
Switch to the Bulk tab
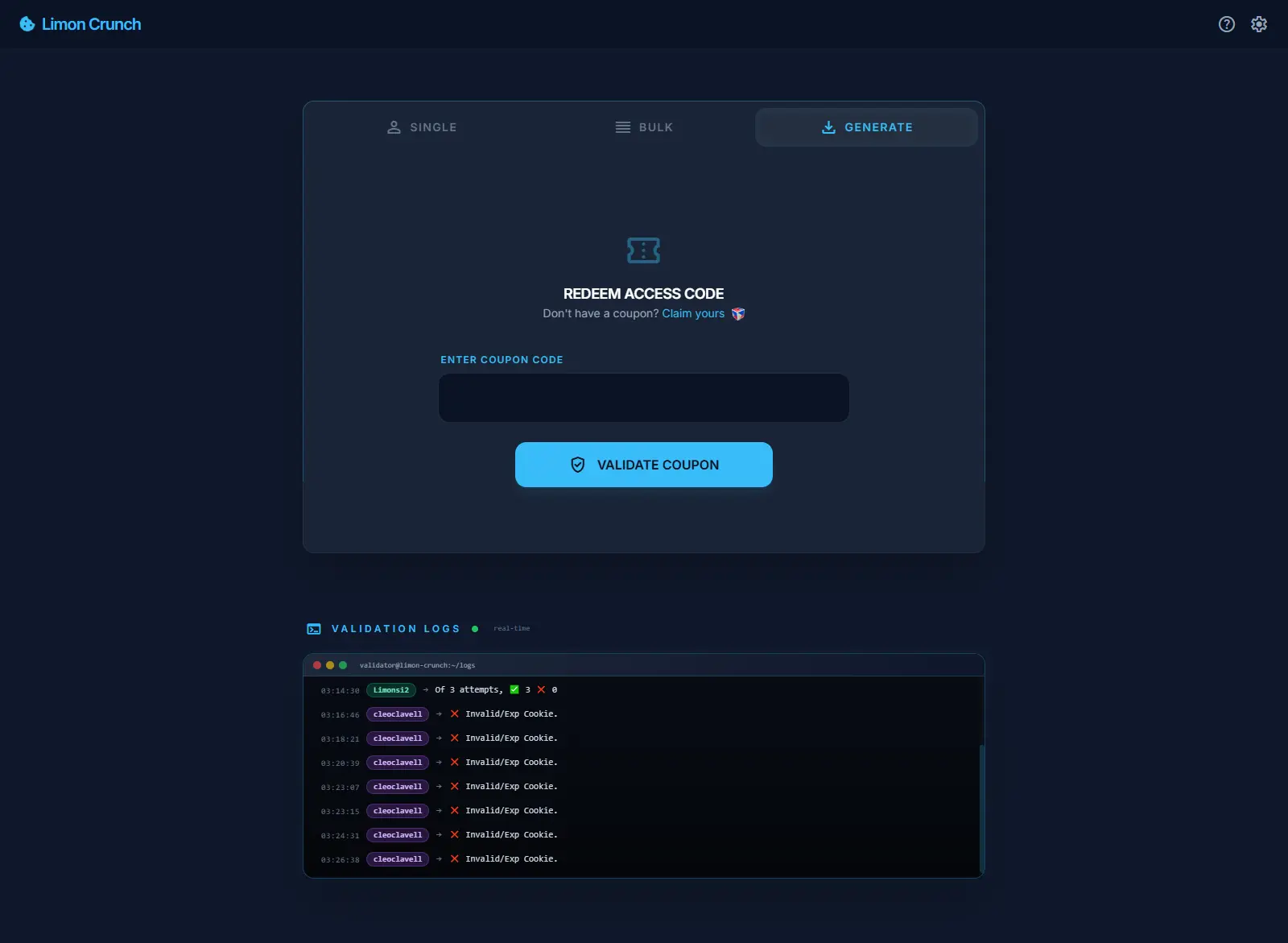click(643, 127)
